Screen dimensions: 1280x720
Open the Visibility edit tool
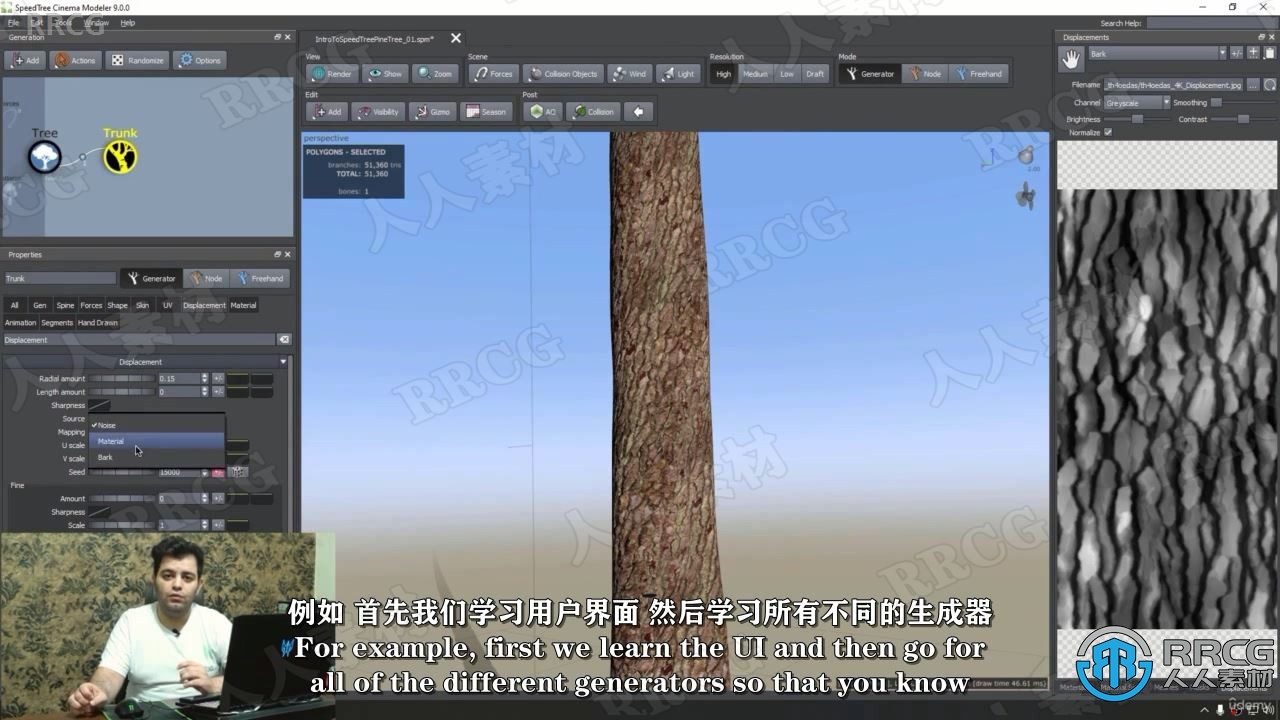click(x=377, y=112)
